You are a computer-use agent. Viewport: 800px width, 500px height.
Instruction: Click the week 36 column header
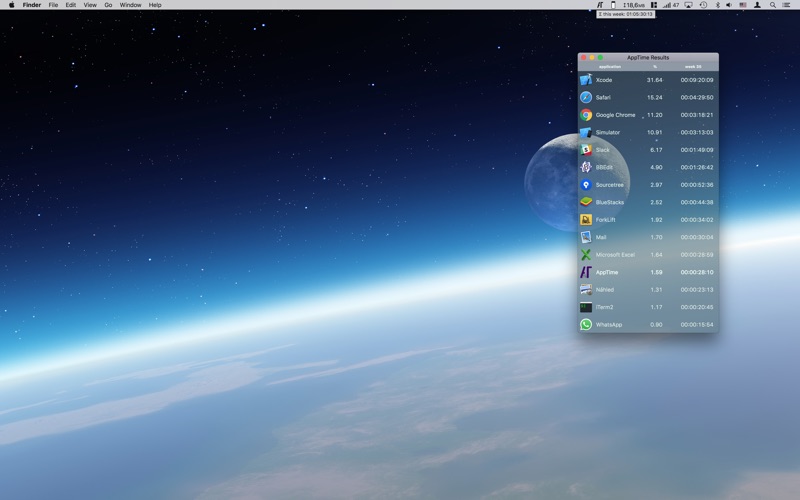click(x=693, y=66)
